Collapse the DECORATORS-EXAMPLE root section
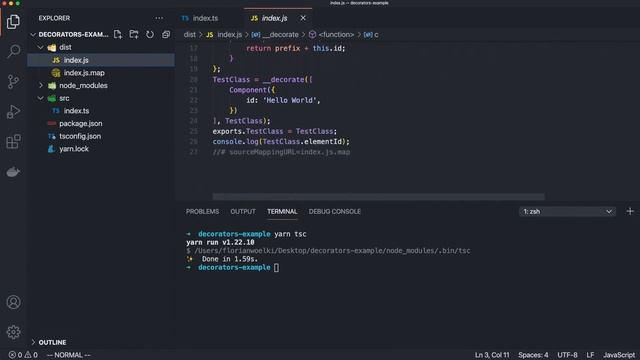The width and height of the screenshot is (640, 360). (33, 35)
